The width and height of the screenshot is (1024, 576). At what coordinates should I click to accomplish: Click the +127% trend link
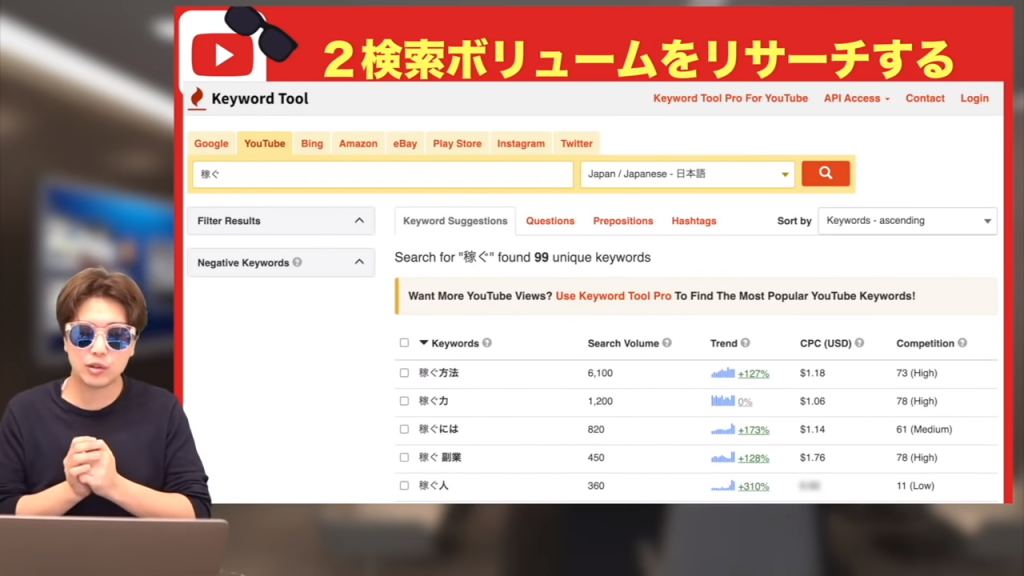[753, 374]
